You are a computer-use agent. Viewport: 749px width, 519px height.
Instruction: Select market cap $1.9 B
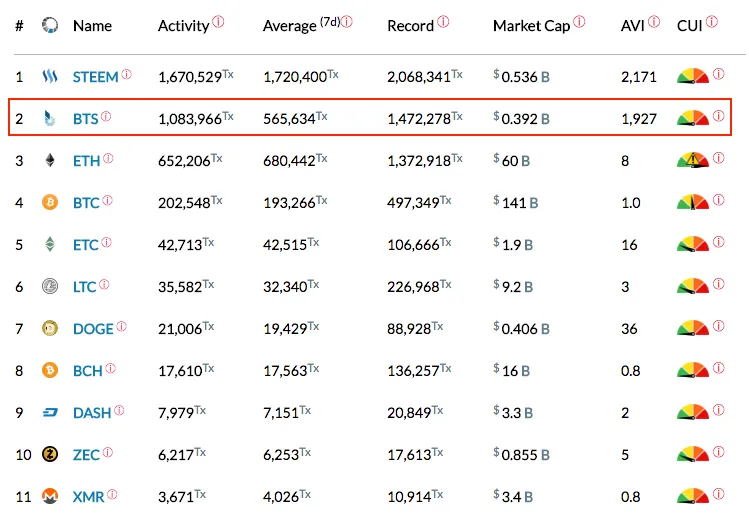pos(513,244)
